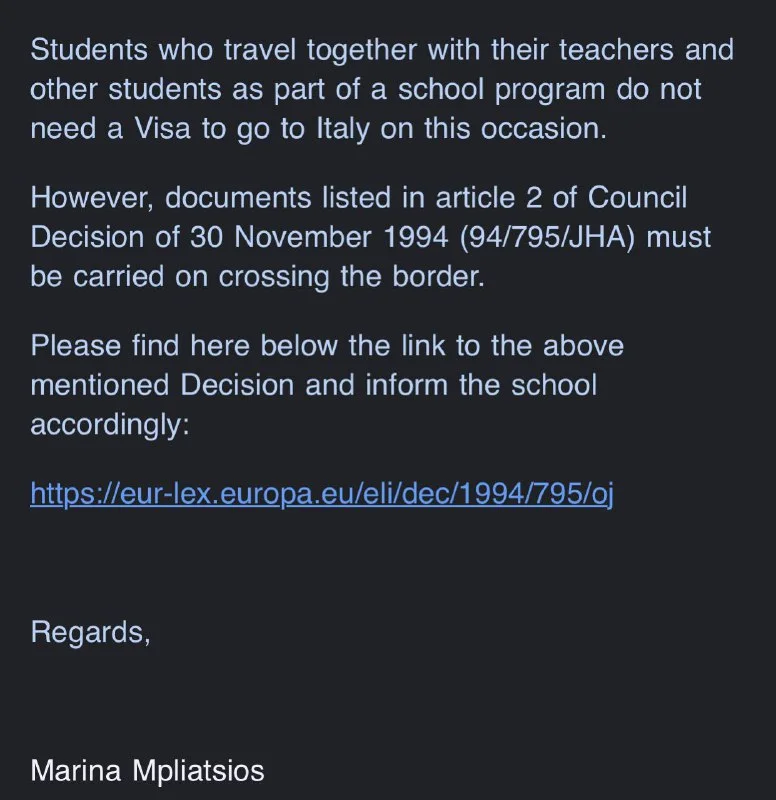Click the word 'Students' at the start

point(89,50)
